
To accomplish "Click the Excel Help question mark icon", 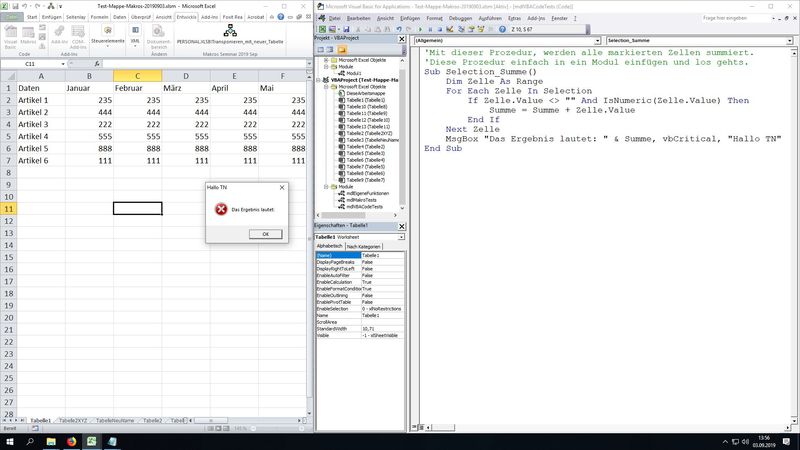I will 281,17.
